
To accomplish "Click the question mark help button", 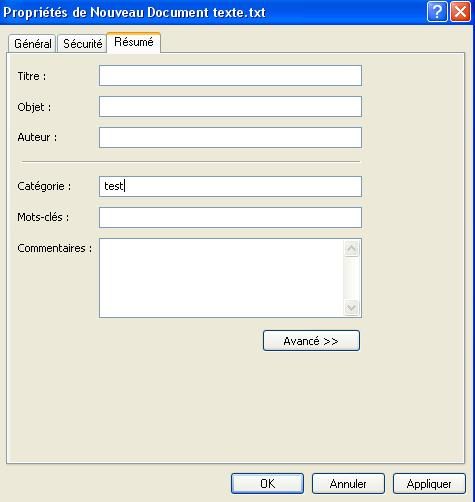I will click(x=437, y=12).
